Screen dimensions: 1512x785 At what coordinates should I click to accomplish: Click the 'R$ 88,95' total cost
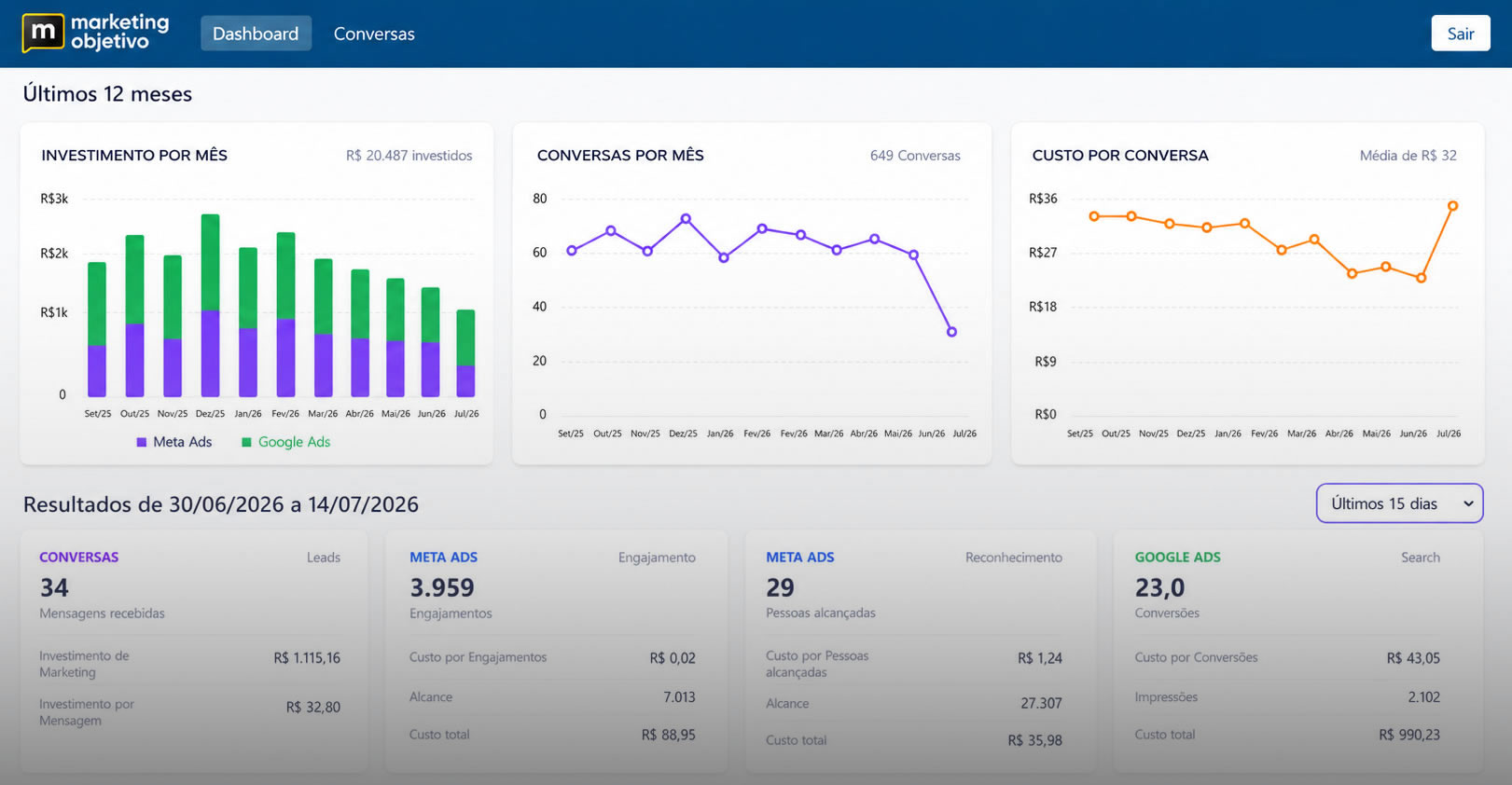pyautogui.click(x=668, y=736)
